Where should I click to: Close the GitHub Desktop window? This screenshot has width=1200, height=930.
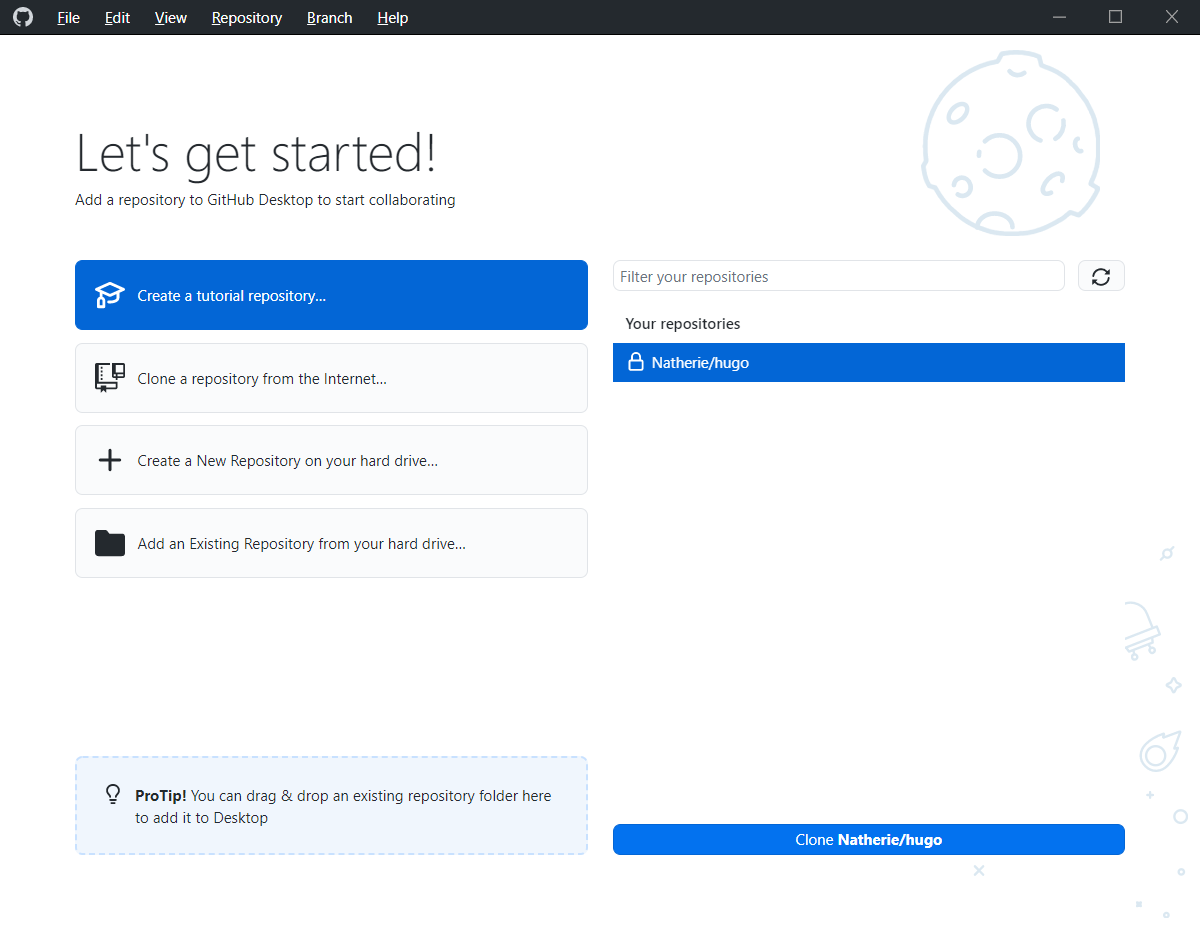pyautogui.click(x=1172, y=17)
